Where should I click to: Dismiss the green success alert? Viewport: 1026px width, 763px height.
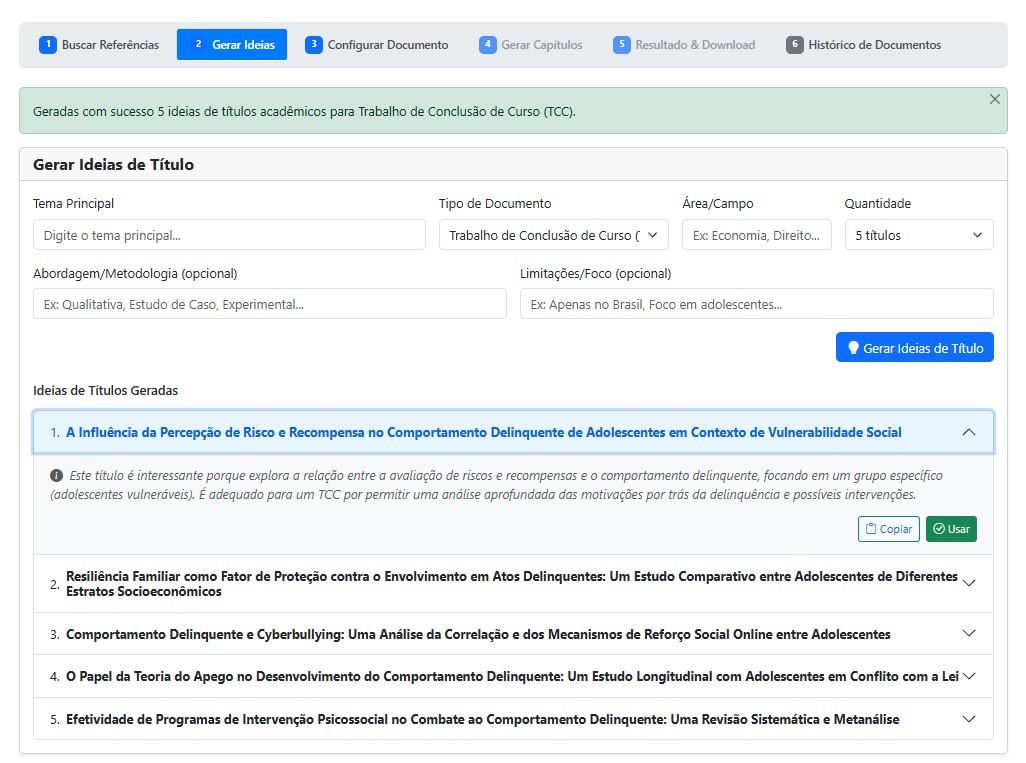pos(994,99)
